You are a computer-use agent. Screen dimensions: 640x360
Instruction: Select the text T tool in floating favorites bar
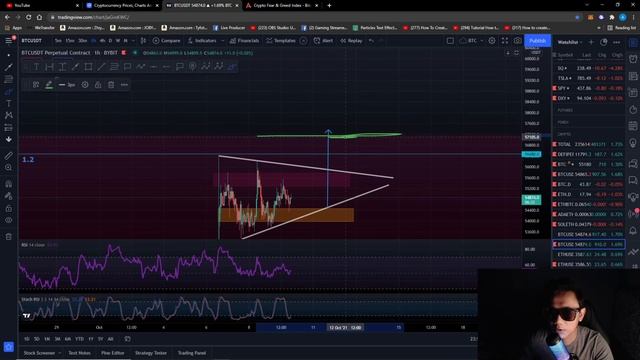coord(36,67)
